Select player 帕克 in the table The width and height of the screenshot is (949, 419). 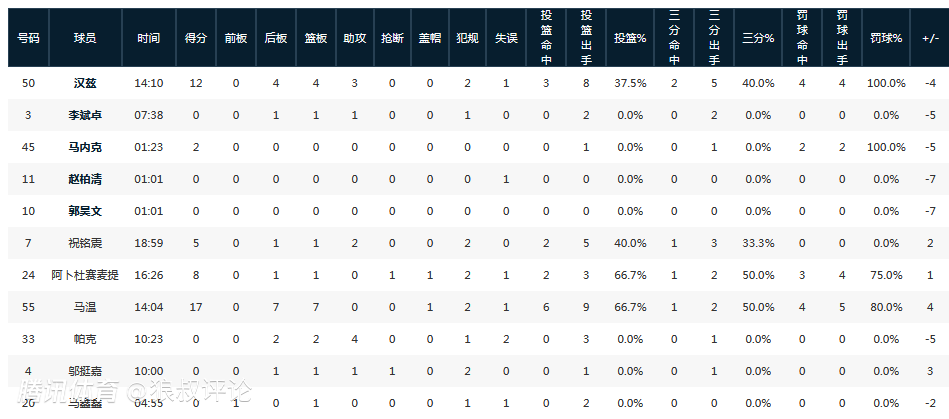coord(85,339)
